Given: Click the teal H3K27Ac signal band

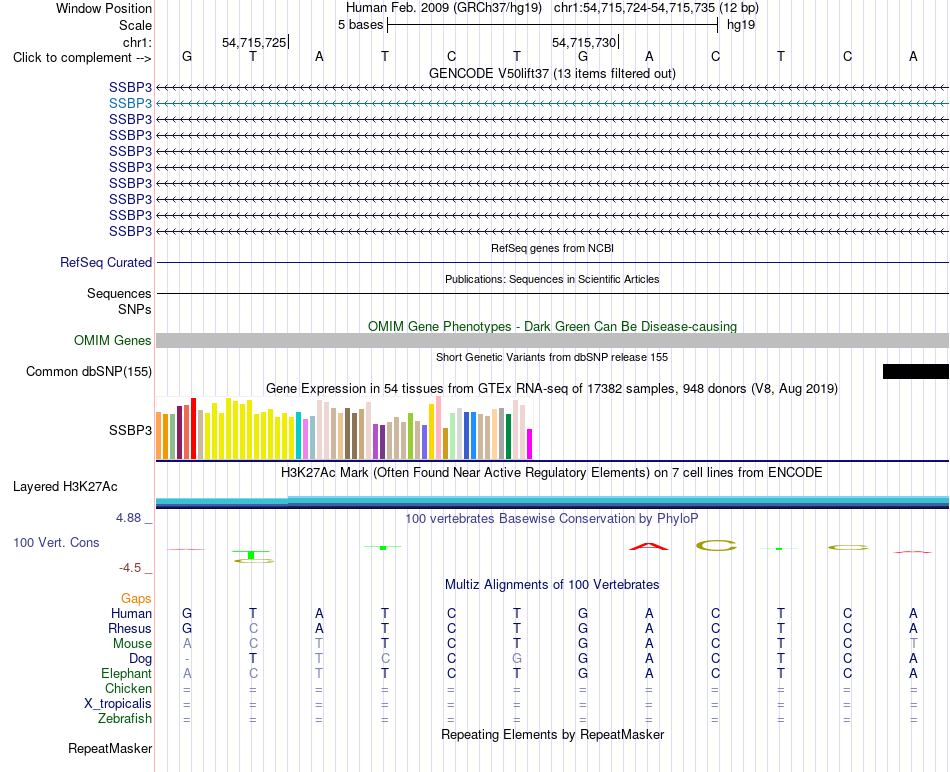Looking at the screenshot, I should [552, 502].
